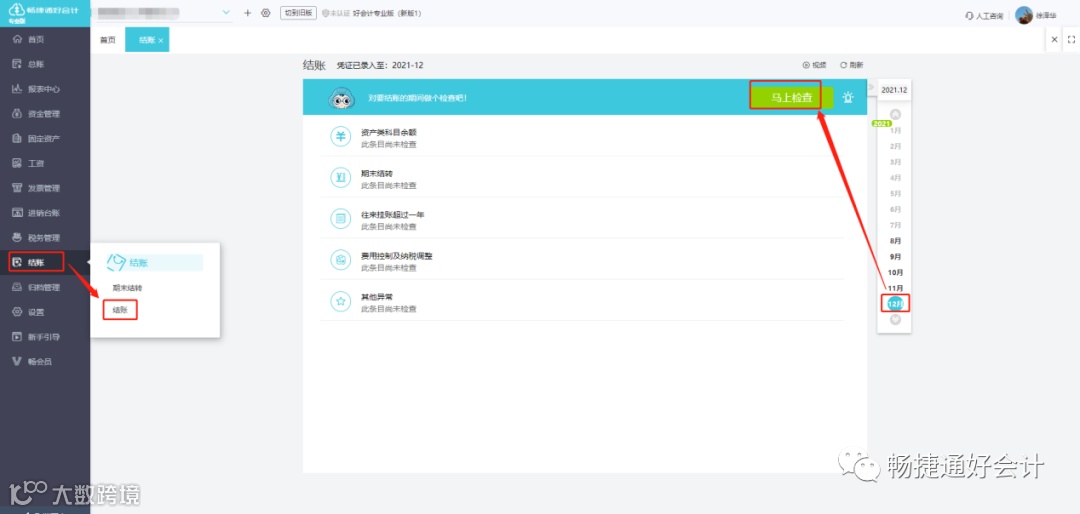
Task: Switch to the 首页 tab
Action: coord(107,40)
